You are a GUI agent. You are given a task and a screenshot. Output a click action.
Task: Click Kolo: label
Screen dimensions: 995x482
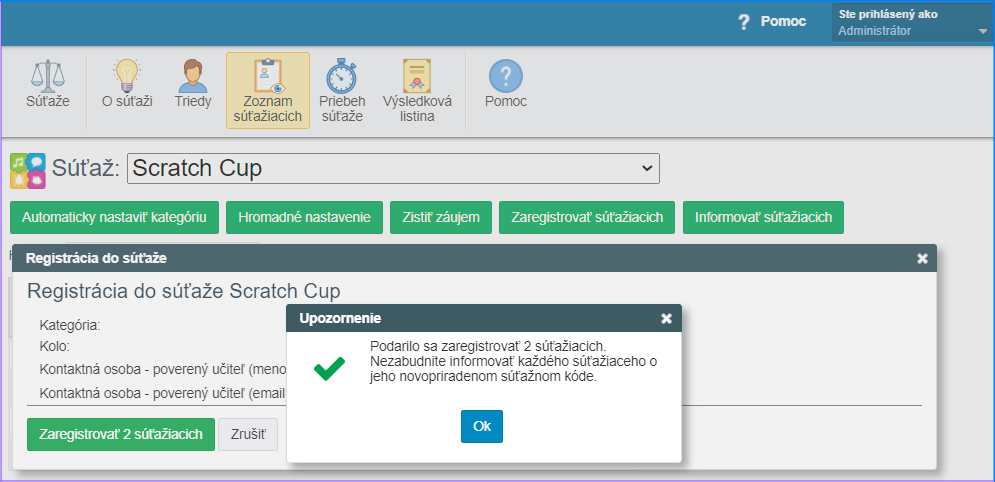point(55,347)
